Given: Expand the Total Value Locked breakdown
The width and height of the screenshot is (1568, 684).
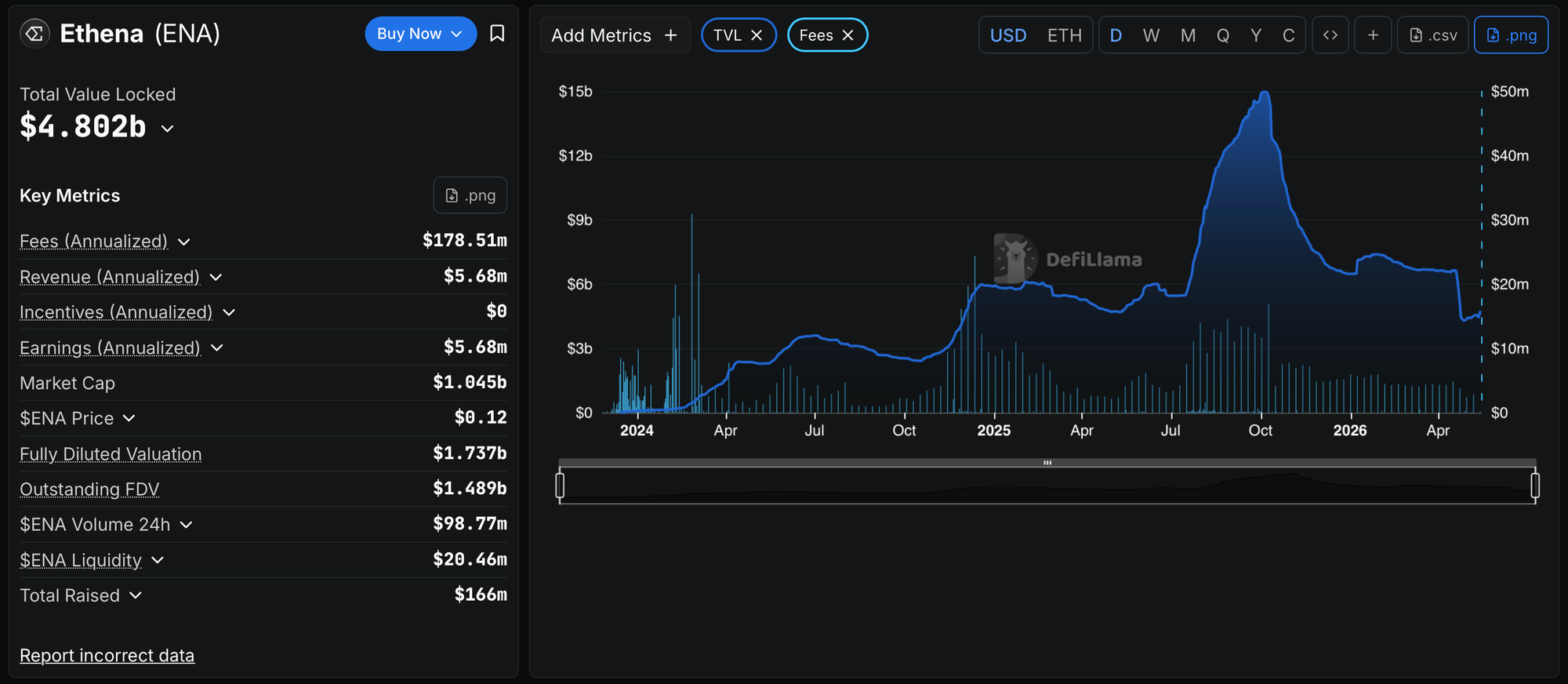Looking at the screenshot, I should tap(167, 128).
